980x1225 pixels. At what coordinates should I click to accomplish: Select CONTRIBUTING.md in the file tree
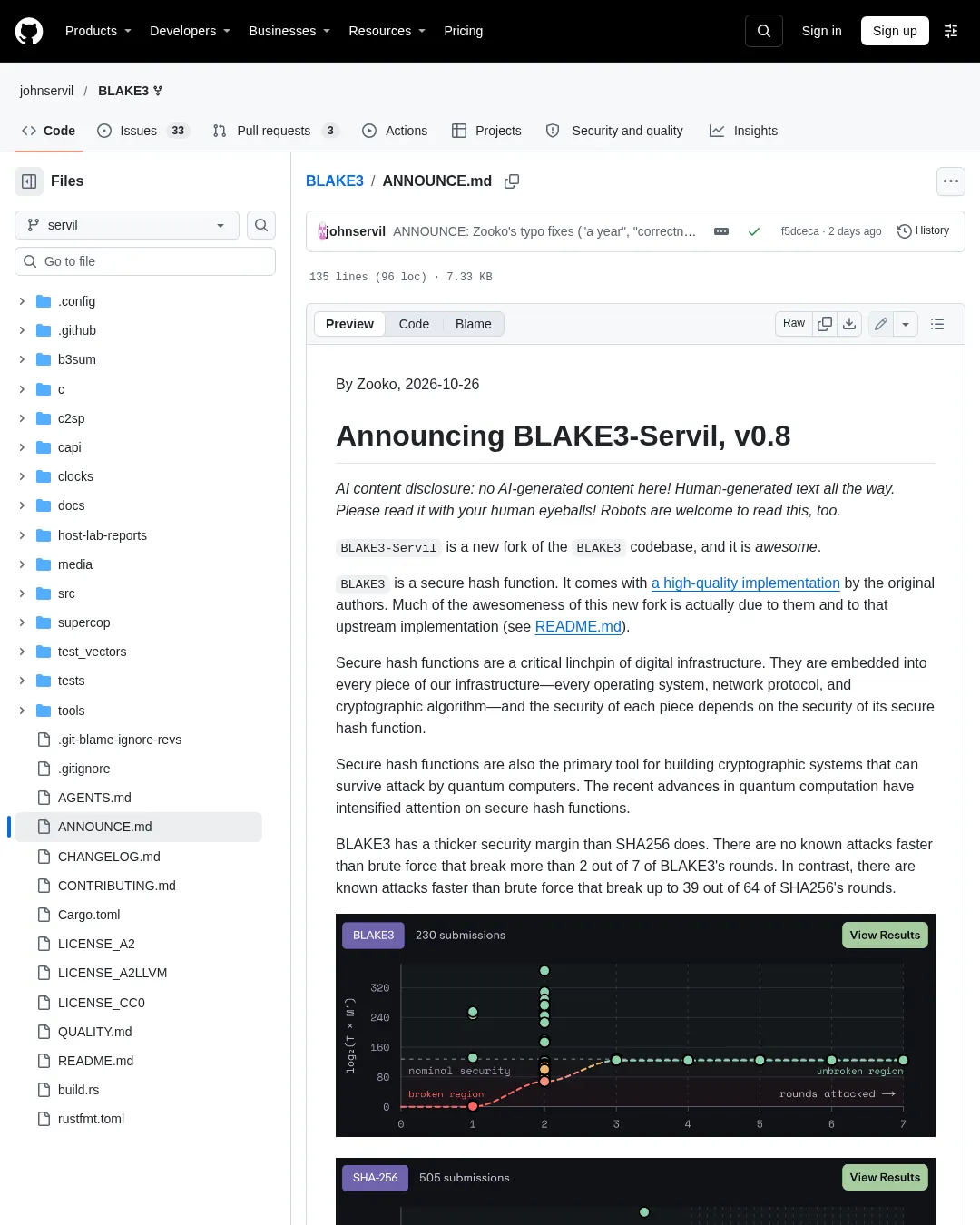pos(117,886)
